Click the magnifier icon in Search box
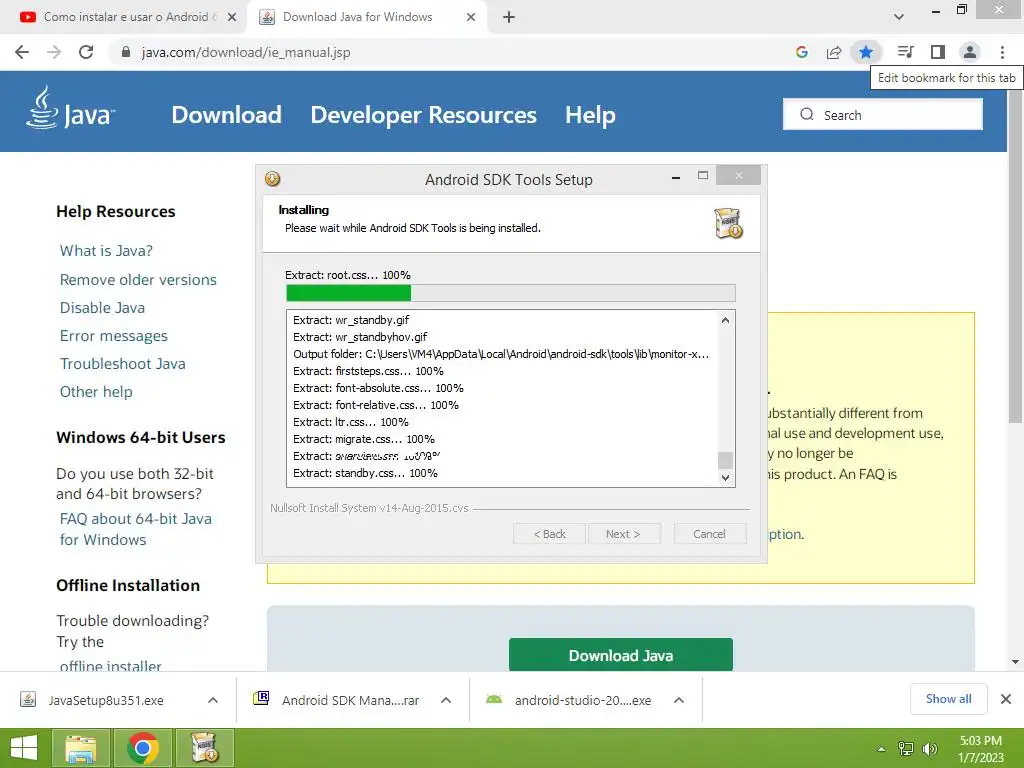 click(x=807, y=114)
